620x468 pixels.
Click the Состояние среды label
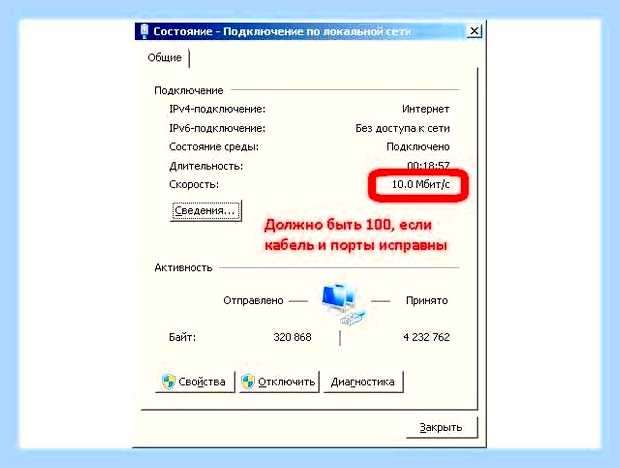pos(214,147)
